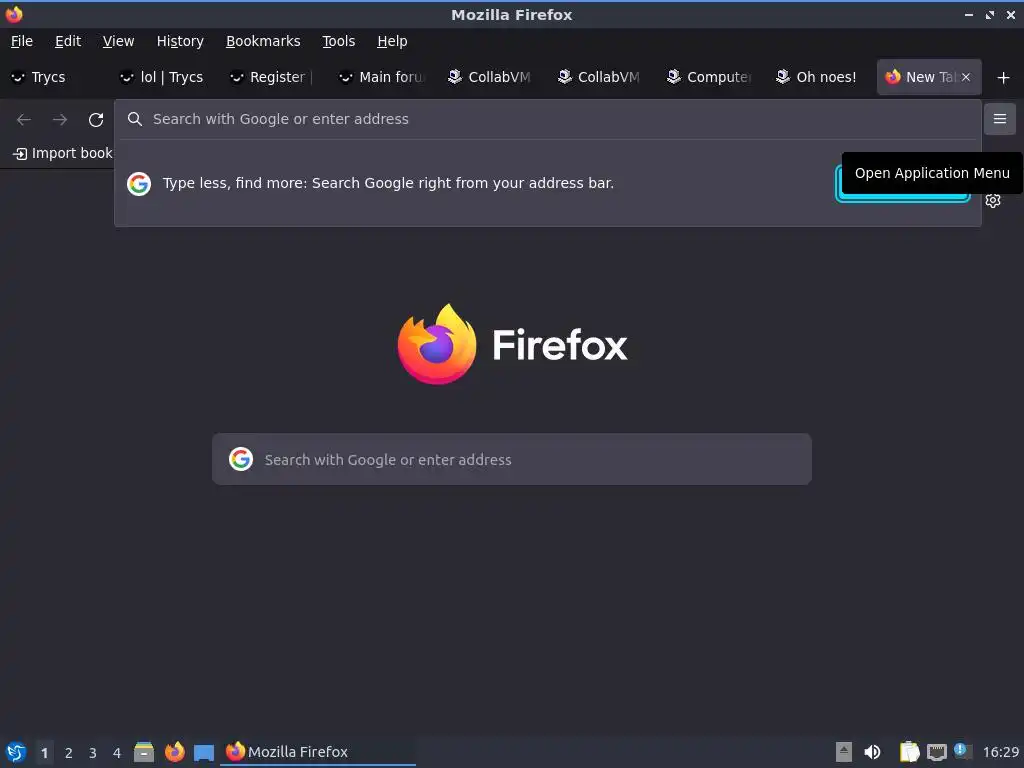This screenshot has height=768, width=1024.
Task: Maximize the Firefox window
Action: point(989,14)
